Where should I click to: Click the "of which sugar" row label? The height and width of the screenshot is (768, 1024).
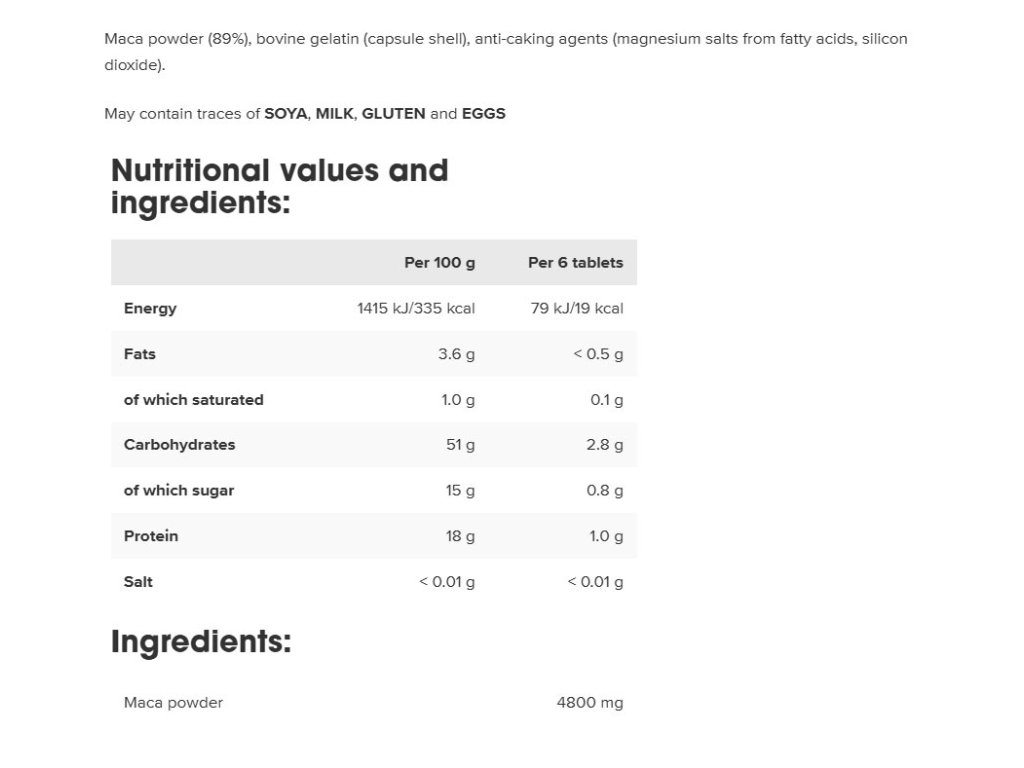point(179,491)
